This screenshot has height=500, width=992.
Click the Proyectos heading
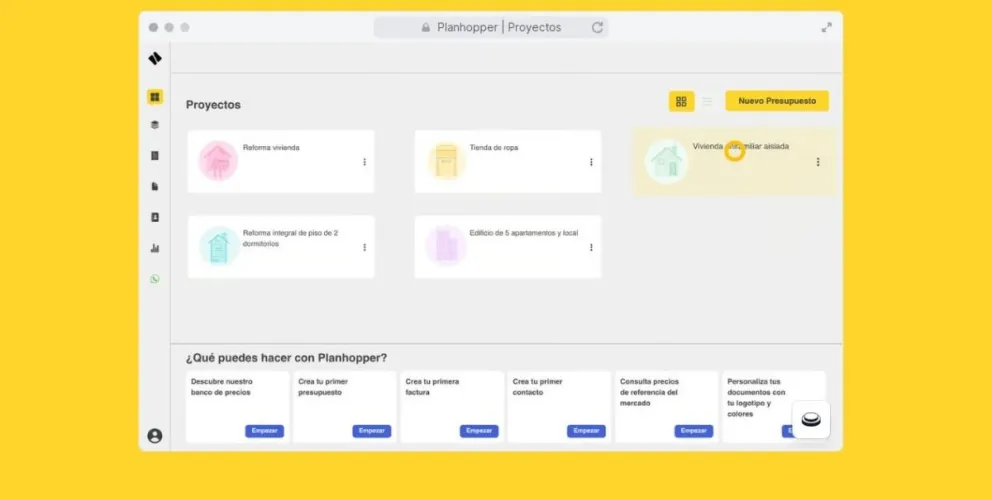click(213, 105)
